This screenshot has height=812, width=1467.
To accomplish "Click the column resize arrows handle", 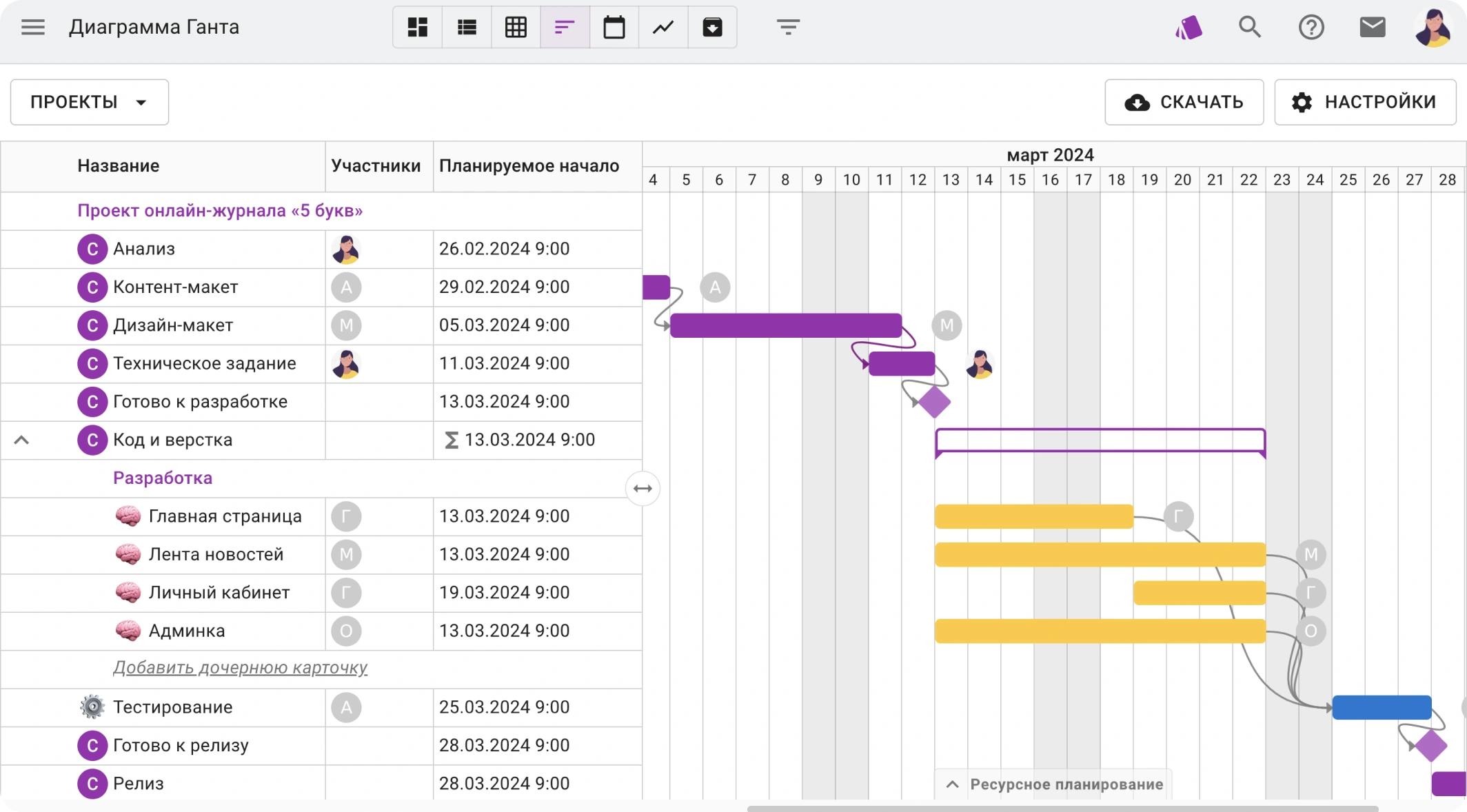I will point(643,489).
